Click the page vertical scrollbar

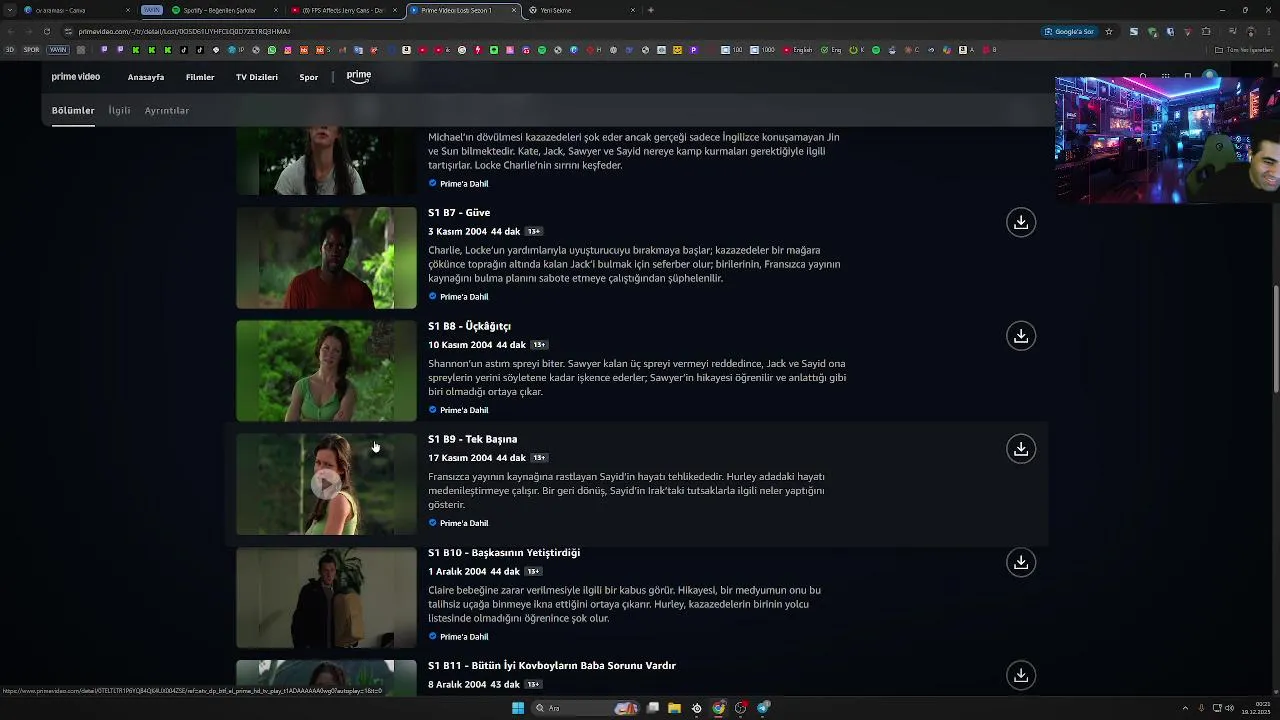[x=1275, y=340]
